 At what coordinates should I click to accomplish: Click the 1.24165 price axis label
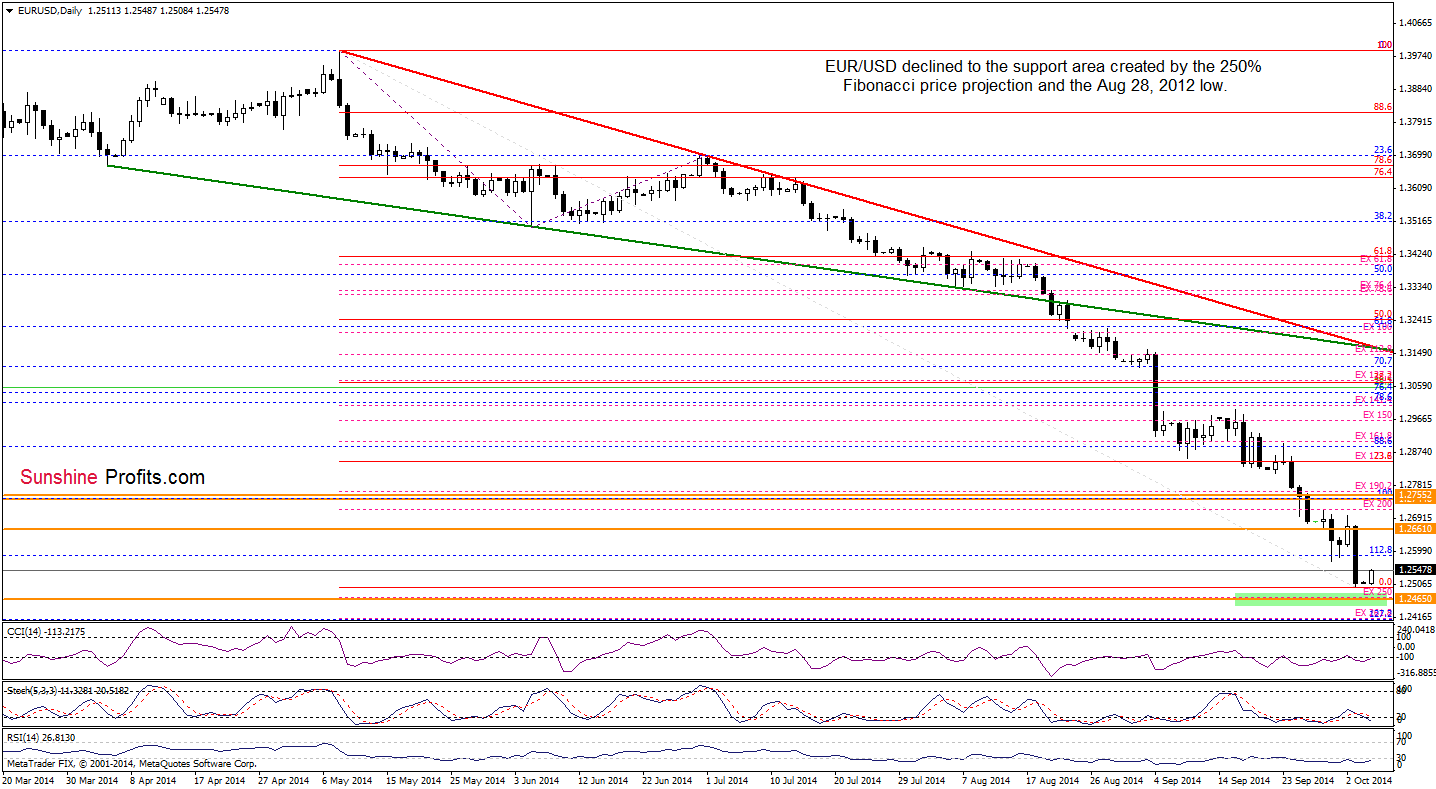click(1417, 616)
